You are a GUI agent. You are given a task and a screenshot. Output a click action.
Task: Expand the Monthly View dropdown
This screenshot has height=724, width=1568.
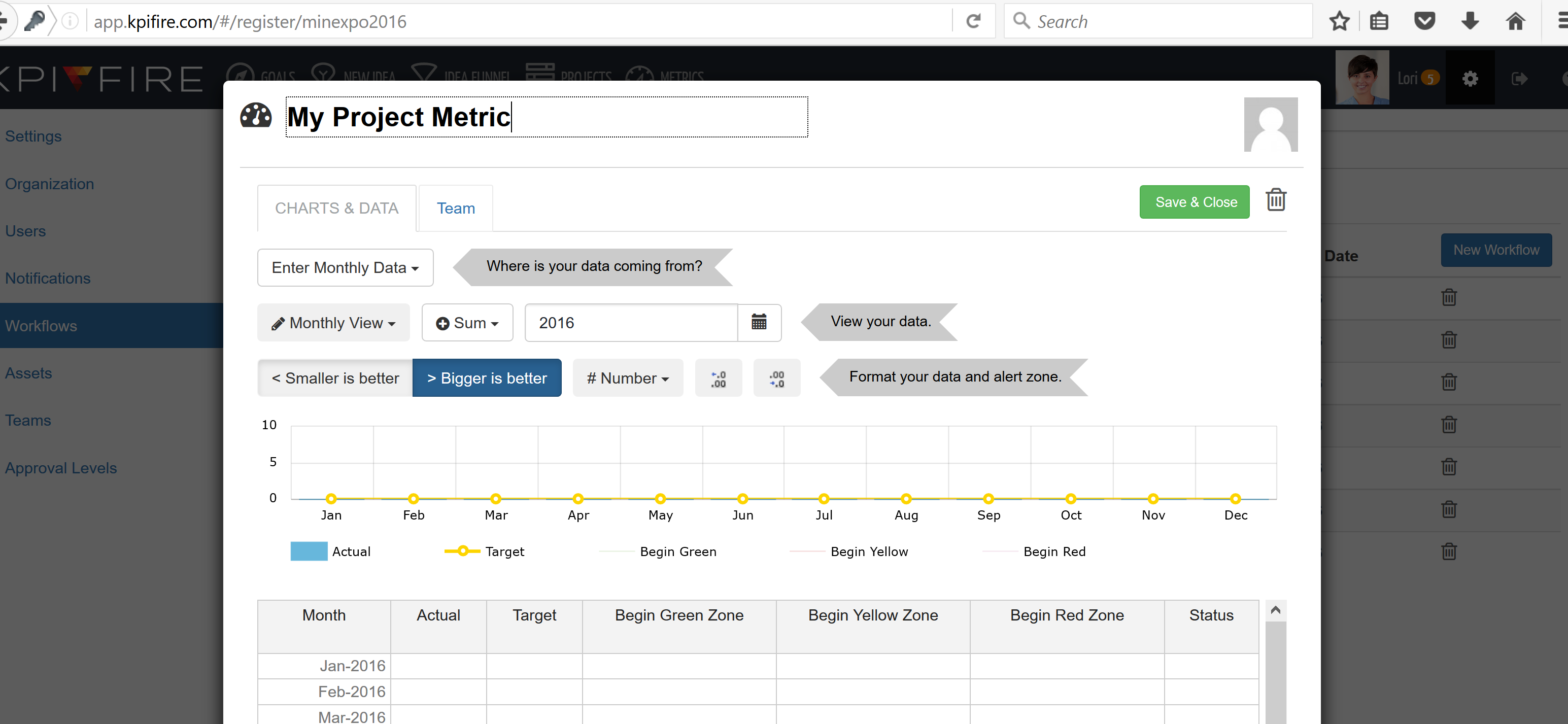tap(333, 323)
